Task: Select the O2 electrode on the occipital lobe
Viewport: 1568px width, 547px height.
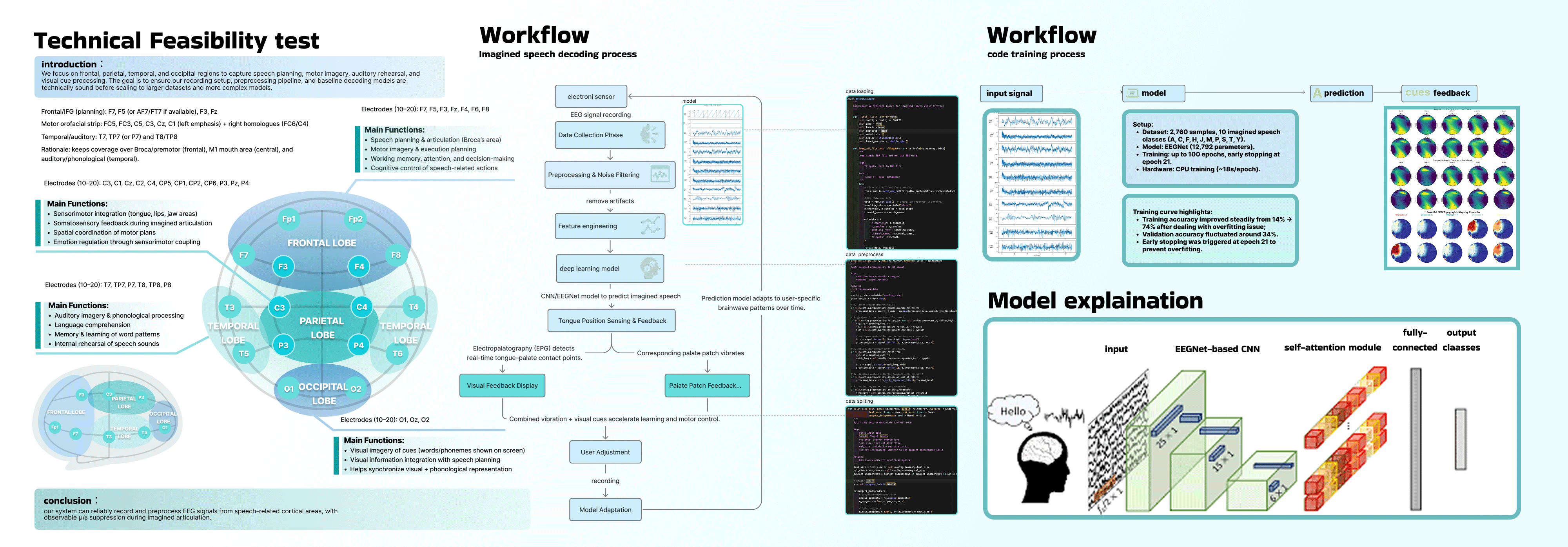Action: coord(356,389)
